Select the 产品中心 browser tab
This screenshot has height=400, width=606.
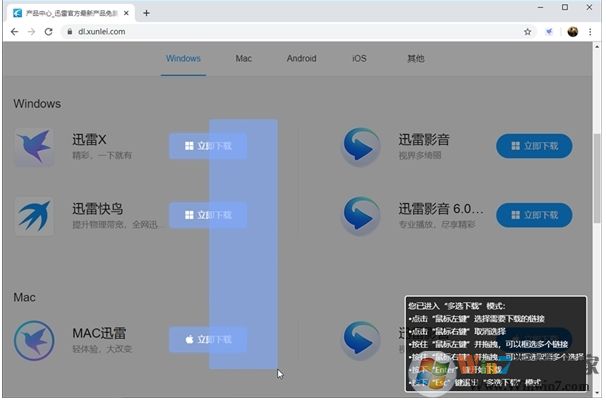pyautogui.click(x=71, y=13)
